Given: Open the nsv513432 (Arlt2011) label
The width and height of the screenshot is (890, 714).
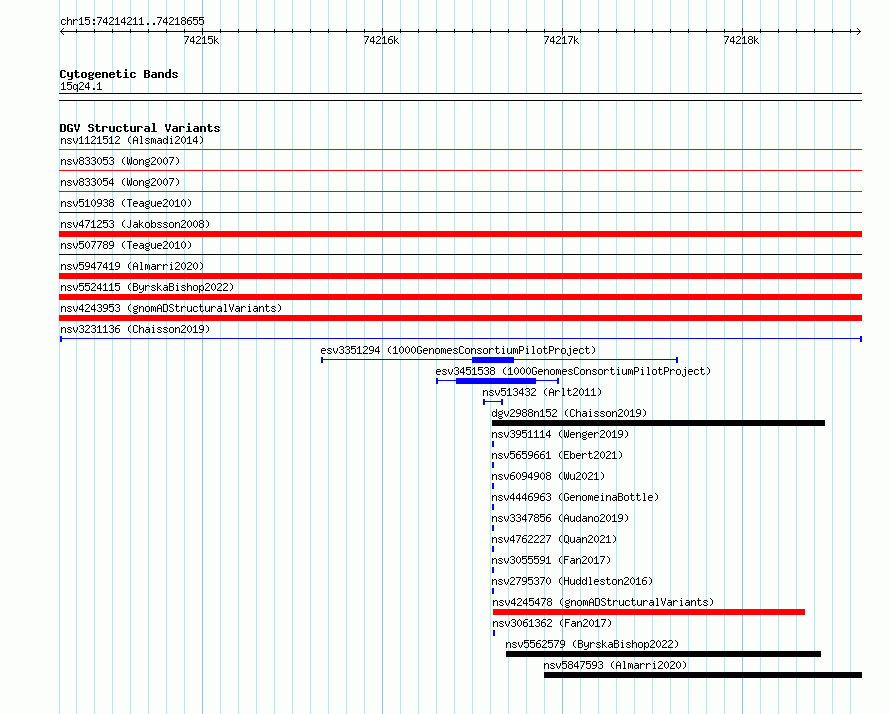Looking at the screenshot, I should [542, 392].
